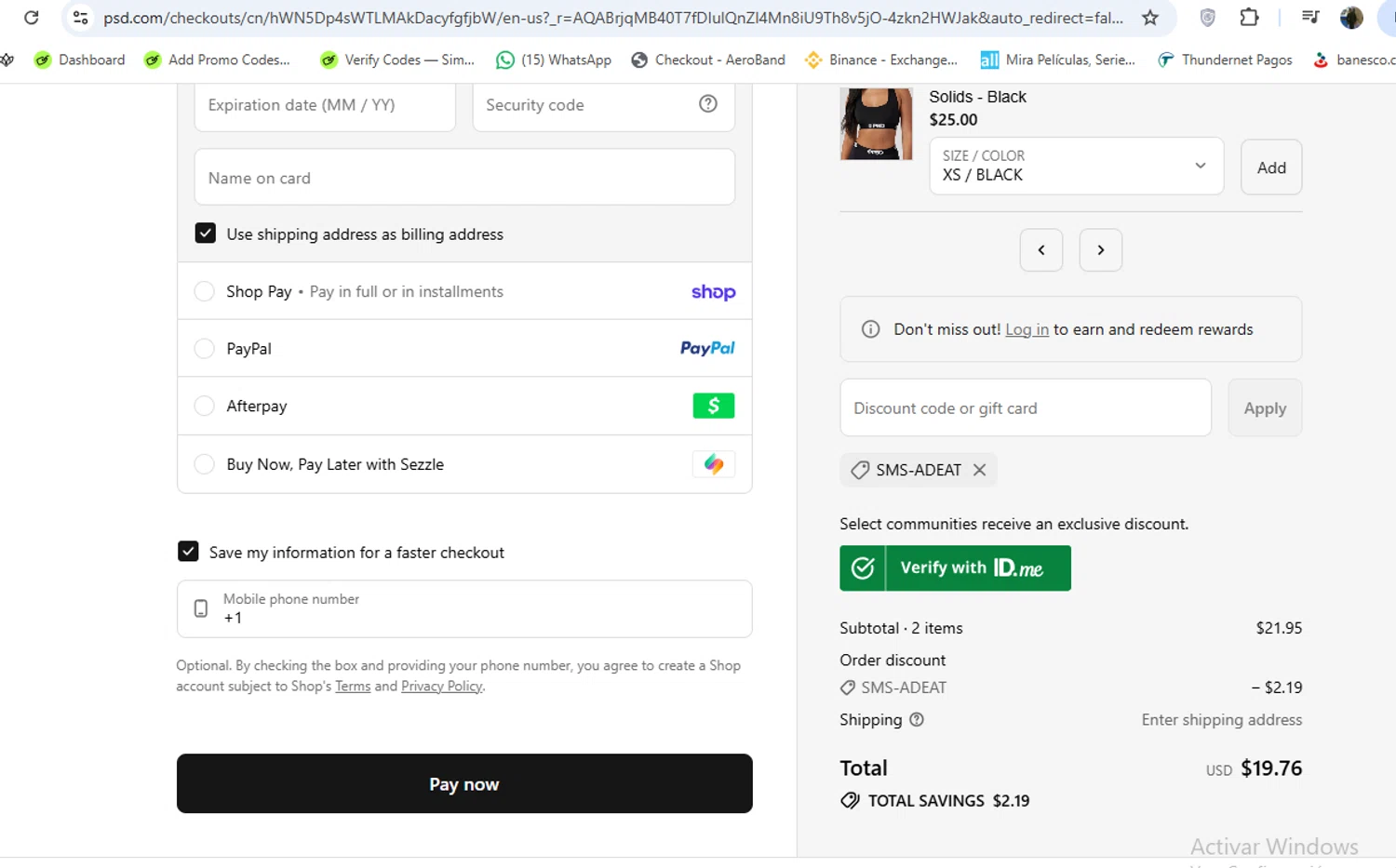Click the browser address bar URL
The image size is (1396, 868).
[x=613, y=18]
